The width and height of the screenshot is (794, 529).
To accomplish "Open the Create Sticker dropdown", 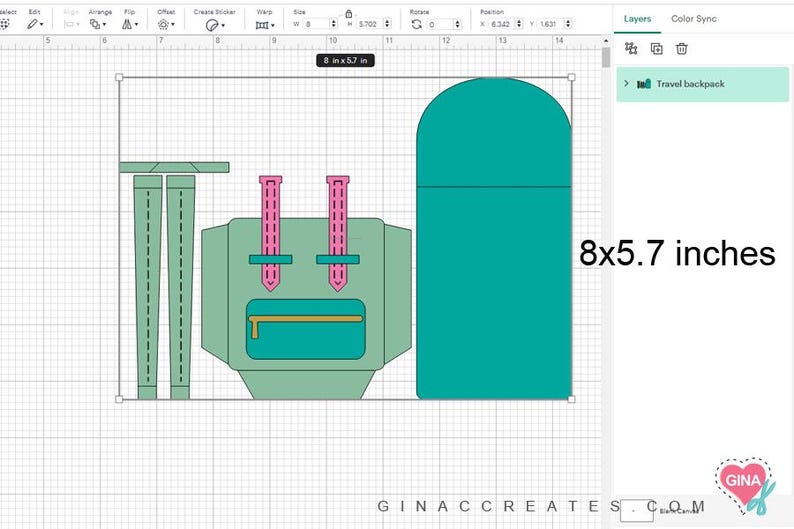I will tap(215, 25).
